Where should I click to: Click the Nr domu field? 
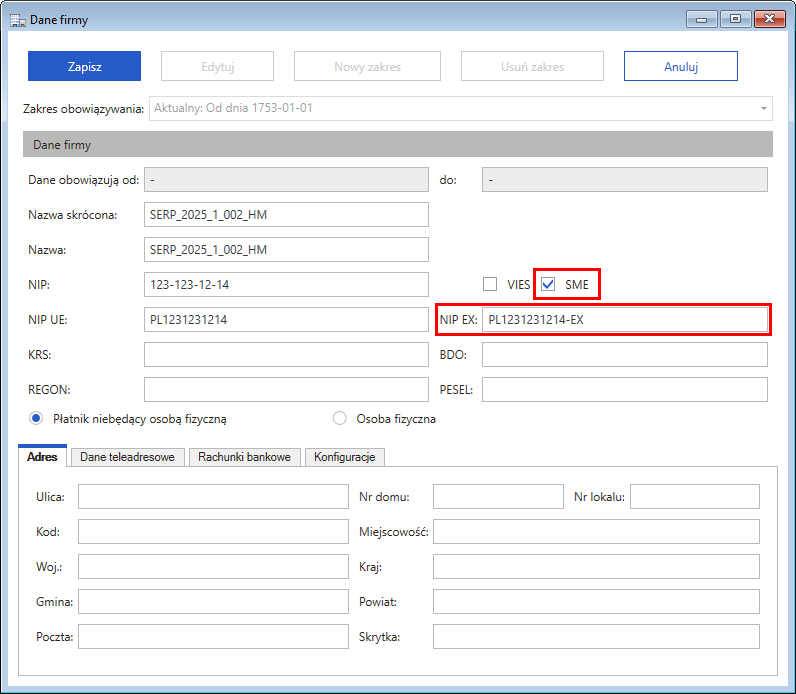pos(499,496)
